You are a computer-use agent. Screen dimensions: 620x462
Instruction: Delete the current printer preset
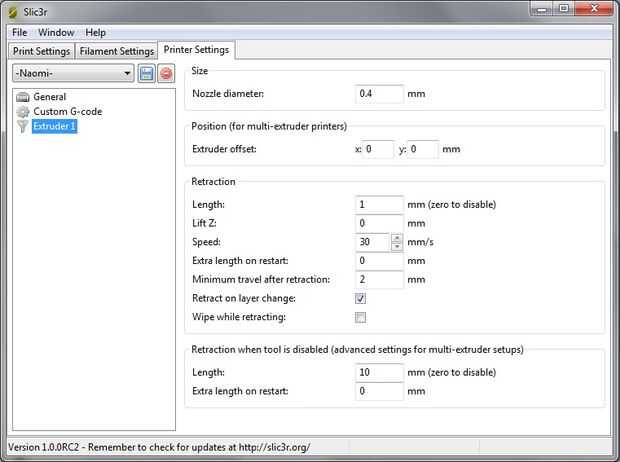click(166, 74)
